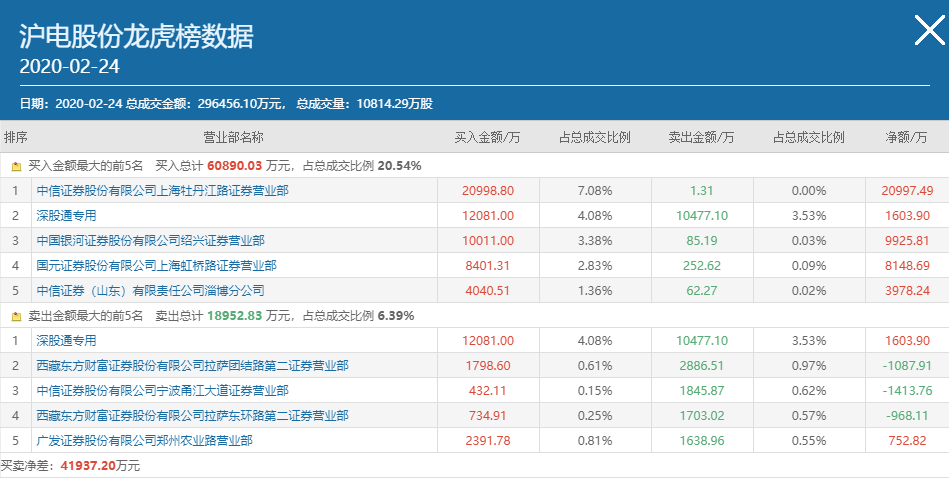Viewport: 949px width, 480px height.
Task: Open 西藏东方财富证券拉萨东环路第二证券营业部 link
Action: click(x=193, y=416)
